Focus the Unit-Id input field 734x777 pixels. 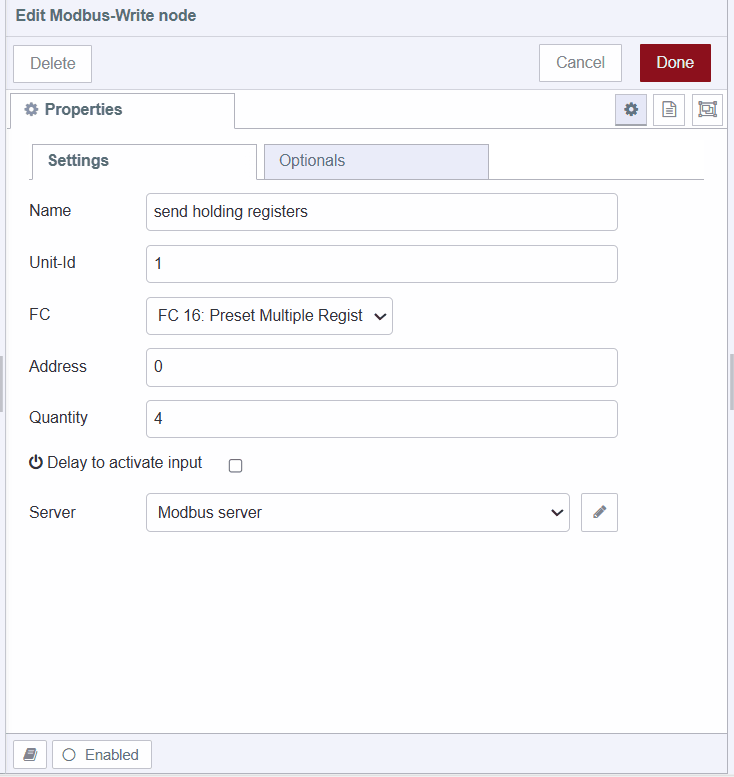381,264
